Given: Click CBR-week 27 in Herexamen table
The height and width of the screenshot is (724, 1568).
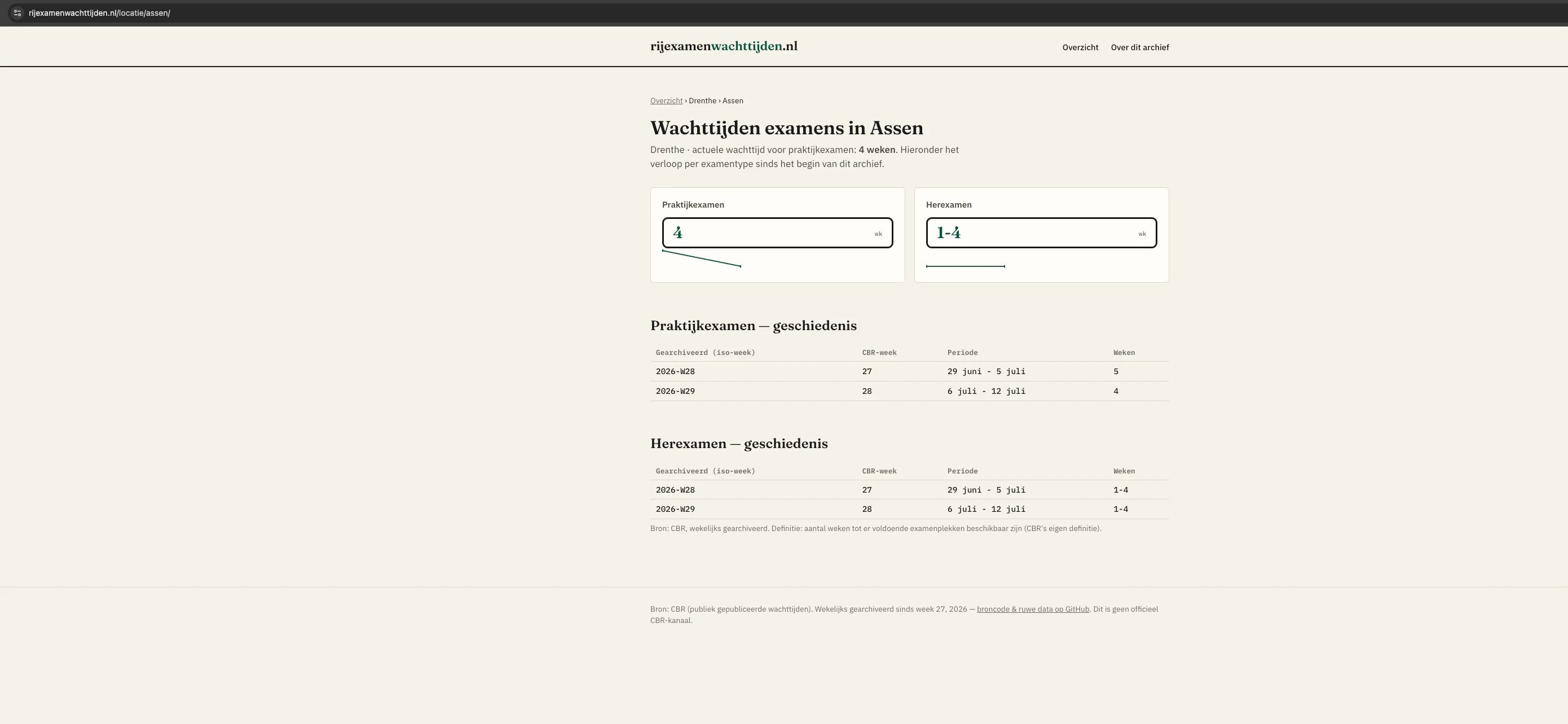Looking at the screenshot, I should point(867,490).
